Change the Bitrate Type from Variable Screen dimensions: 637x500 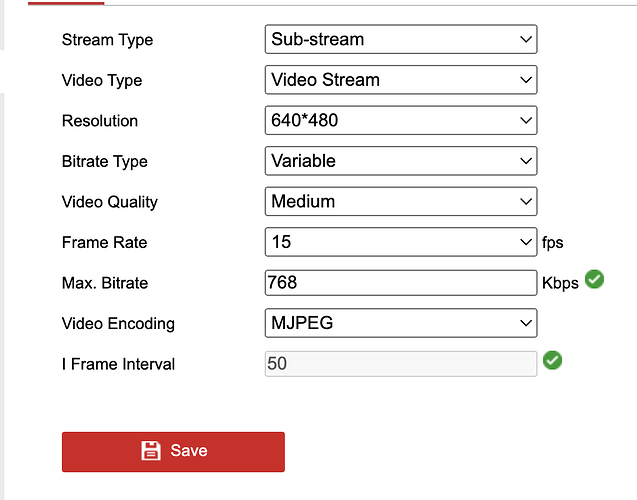[401, 161]
